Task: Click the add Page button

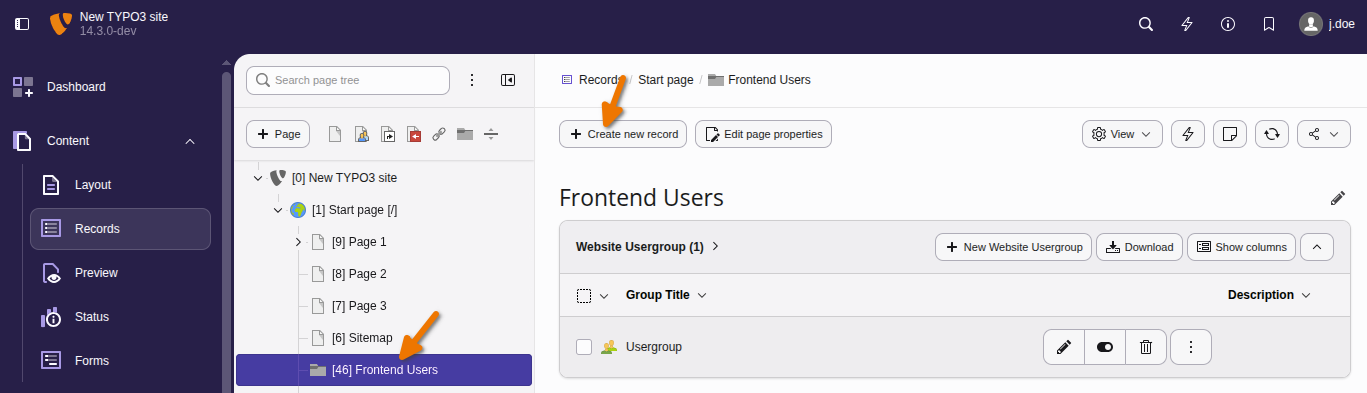Action: (278, 134)
